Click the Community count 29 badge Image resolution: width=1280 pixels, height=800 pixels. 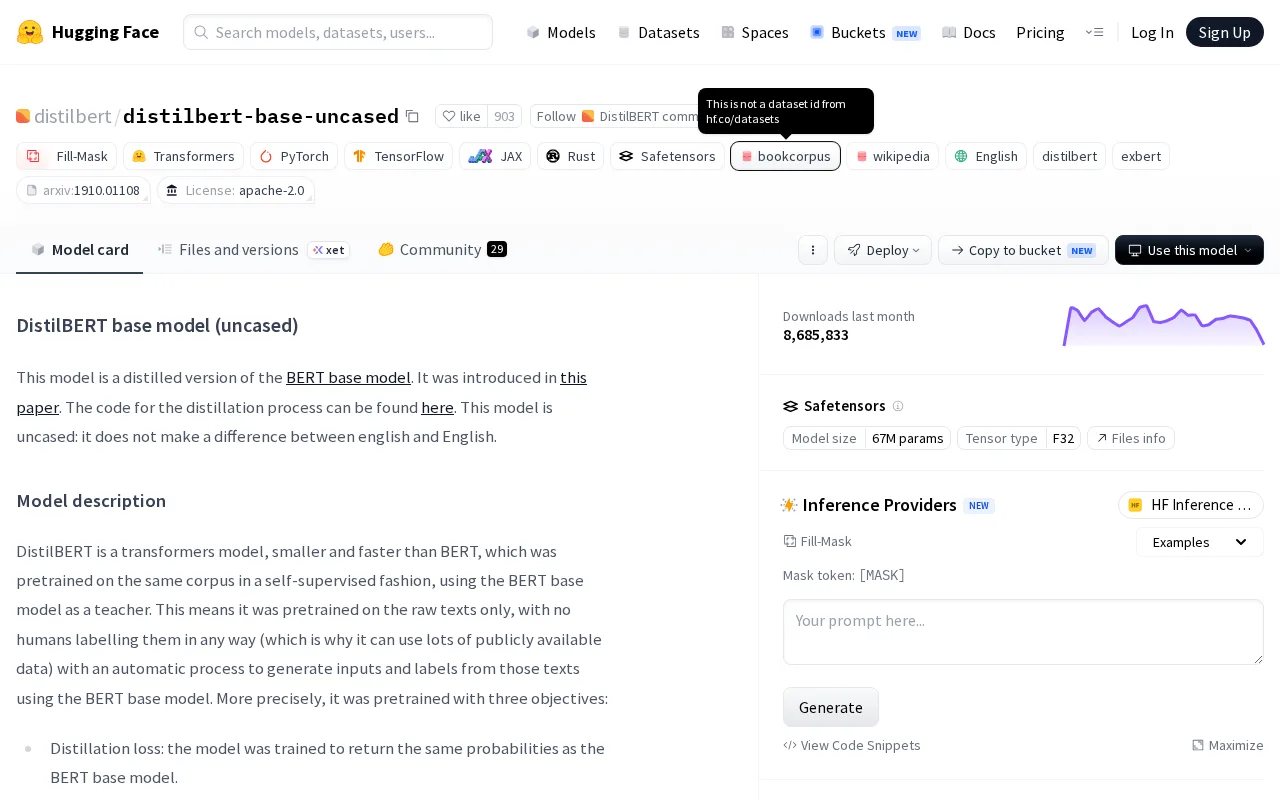click(x=497, y=249)
